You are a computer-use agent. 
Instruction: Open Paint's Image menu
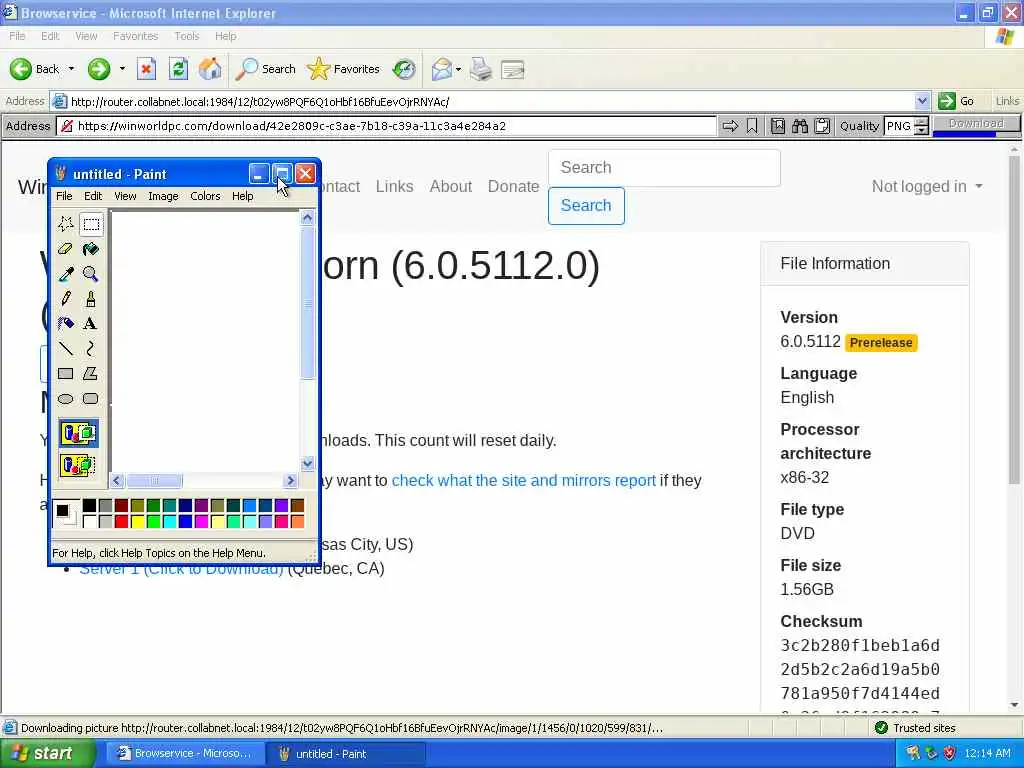(163, 196)
